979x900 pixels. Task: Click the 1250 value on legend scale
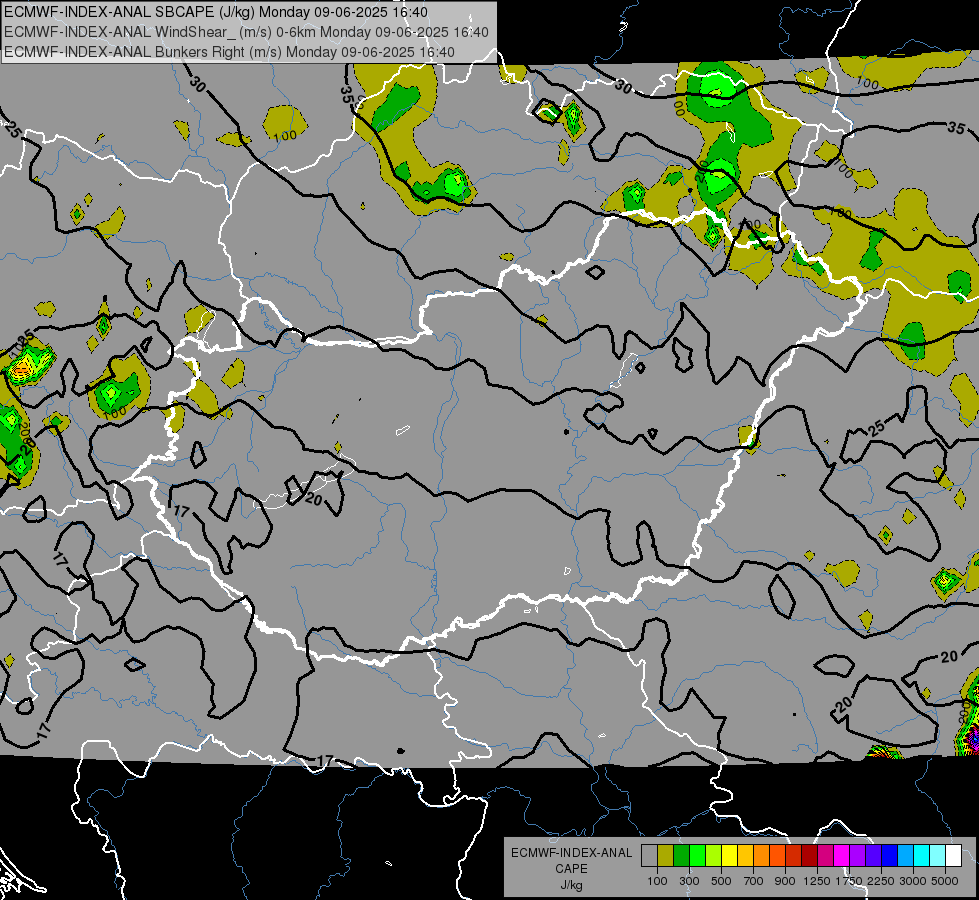pos(817,881)
